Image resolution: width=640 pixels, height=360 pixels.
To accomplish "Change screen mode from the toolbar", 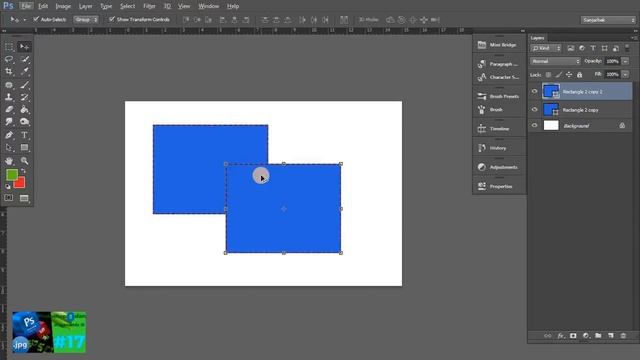I will click(x=24, y=198).
